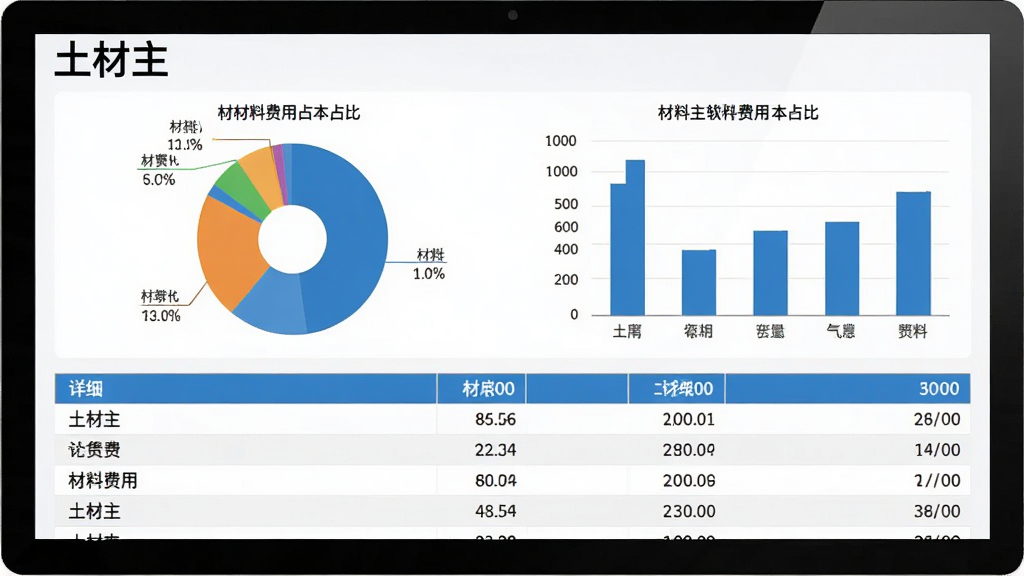The width and height of the screenshot is (1024, 576).
Task: Click the table header cell 详细
Action: click(x=246, y=389)
